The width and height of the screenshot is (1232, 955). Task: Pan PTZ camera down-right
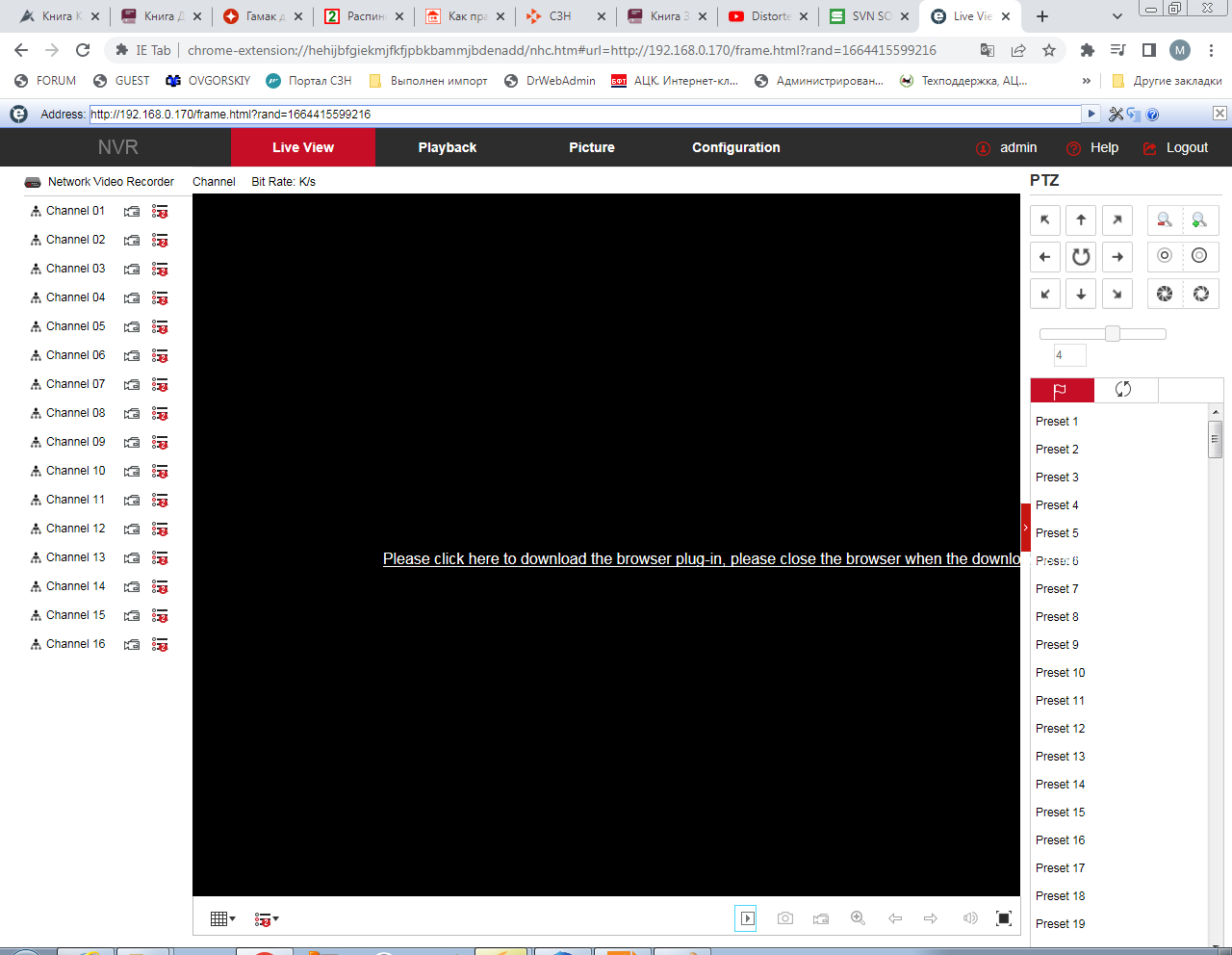tap(1117, 294)
